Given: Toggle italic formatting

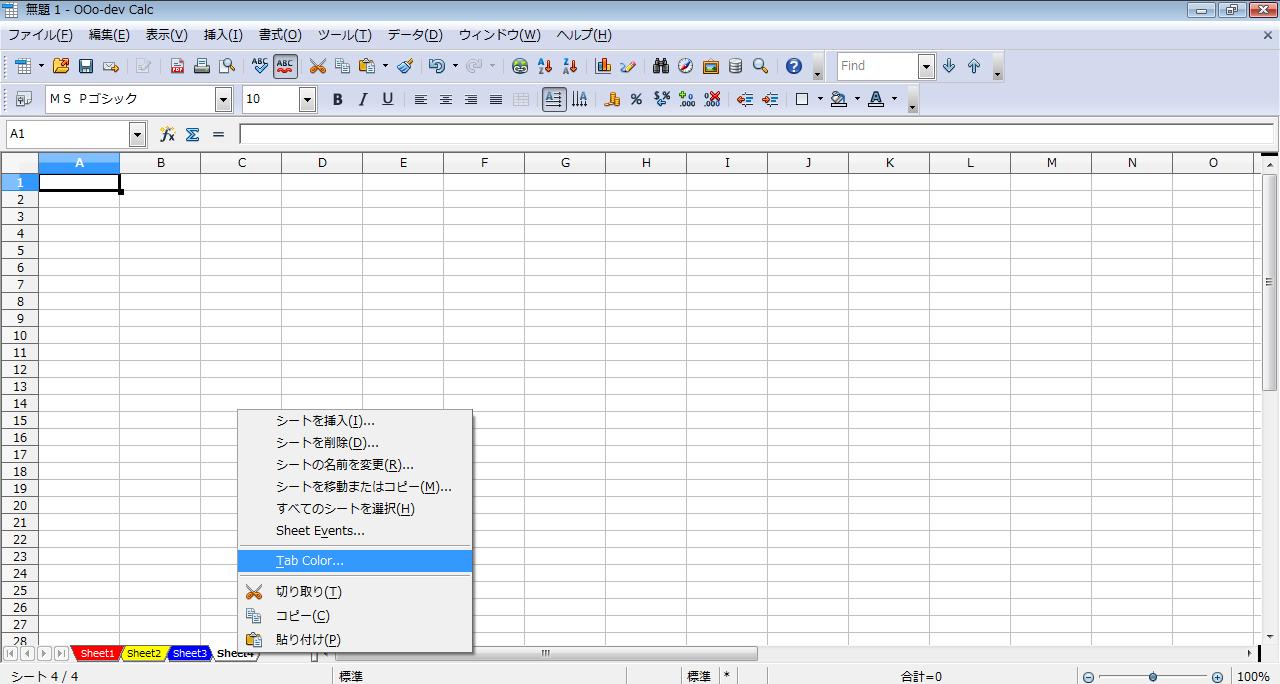Looking at the screenshot, I should click(362, 99).
